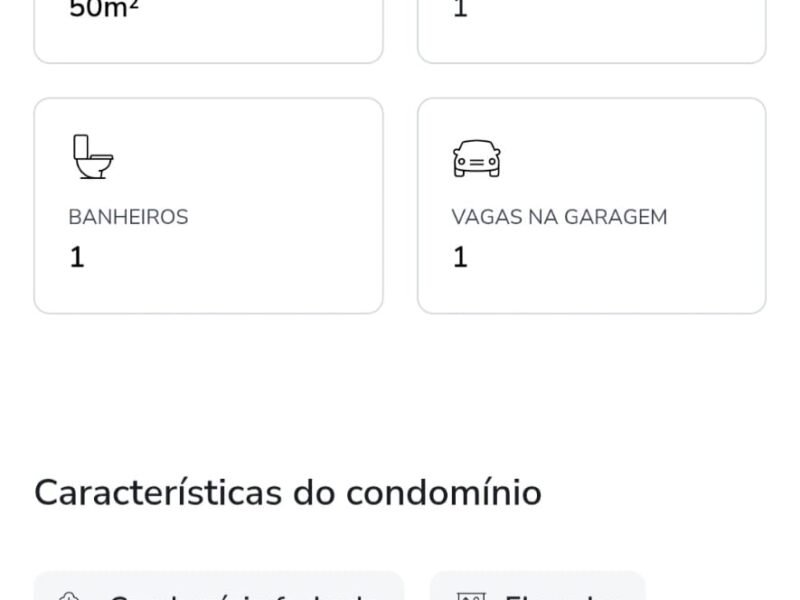Click the bathroom count value 1

(77, 258)
